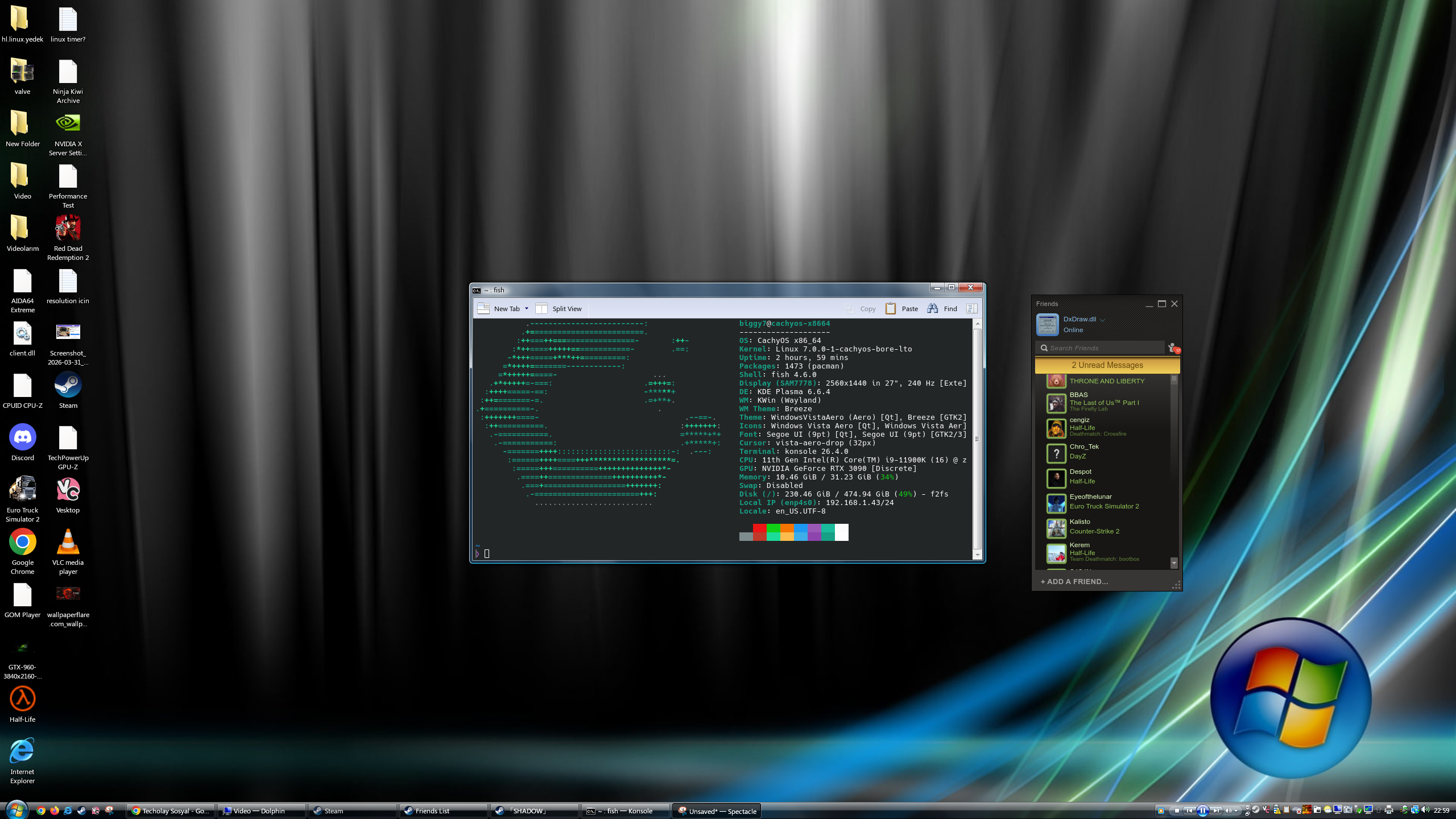Switch to fish — Konsole taskbar entry

pos(626,811)
